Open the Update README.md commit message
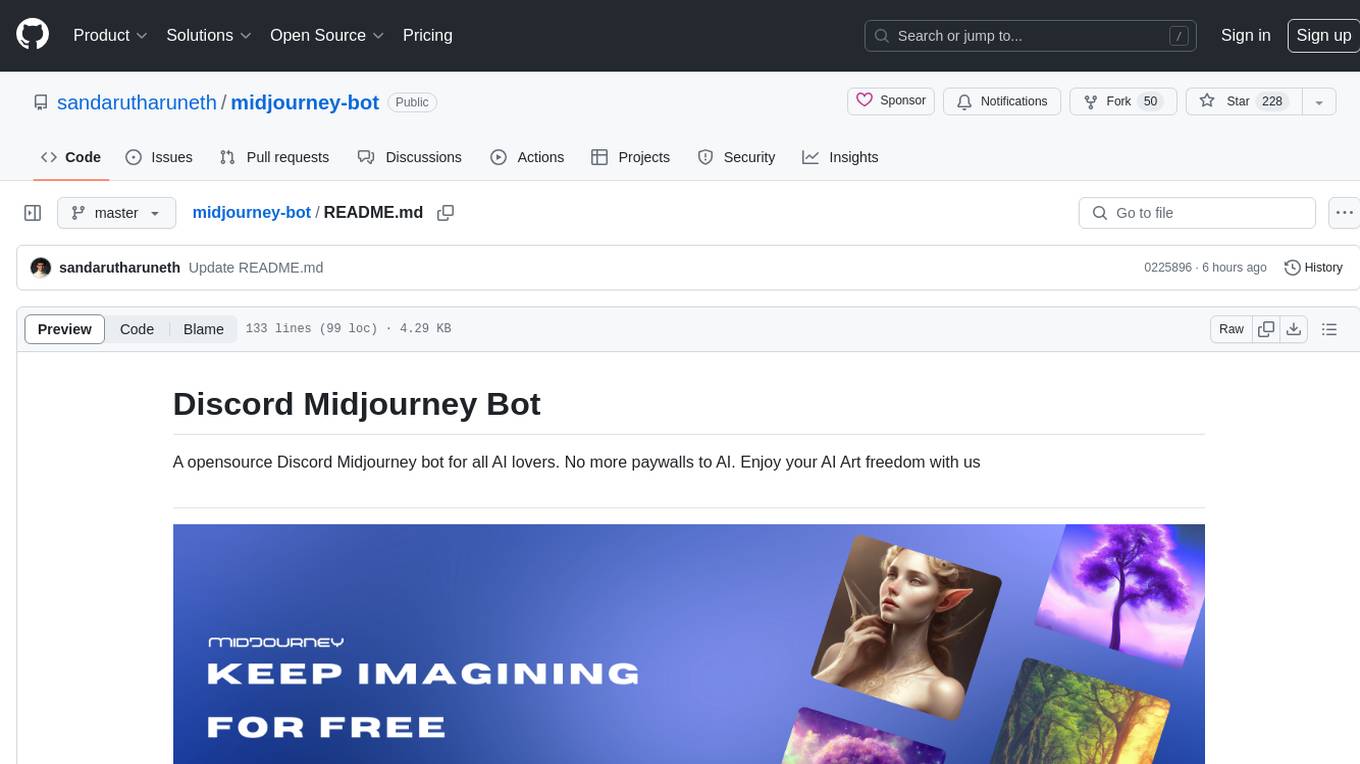The image size is (1360, 764). click(256, 268)
